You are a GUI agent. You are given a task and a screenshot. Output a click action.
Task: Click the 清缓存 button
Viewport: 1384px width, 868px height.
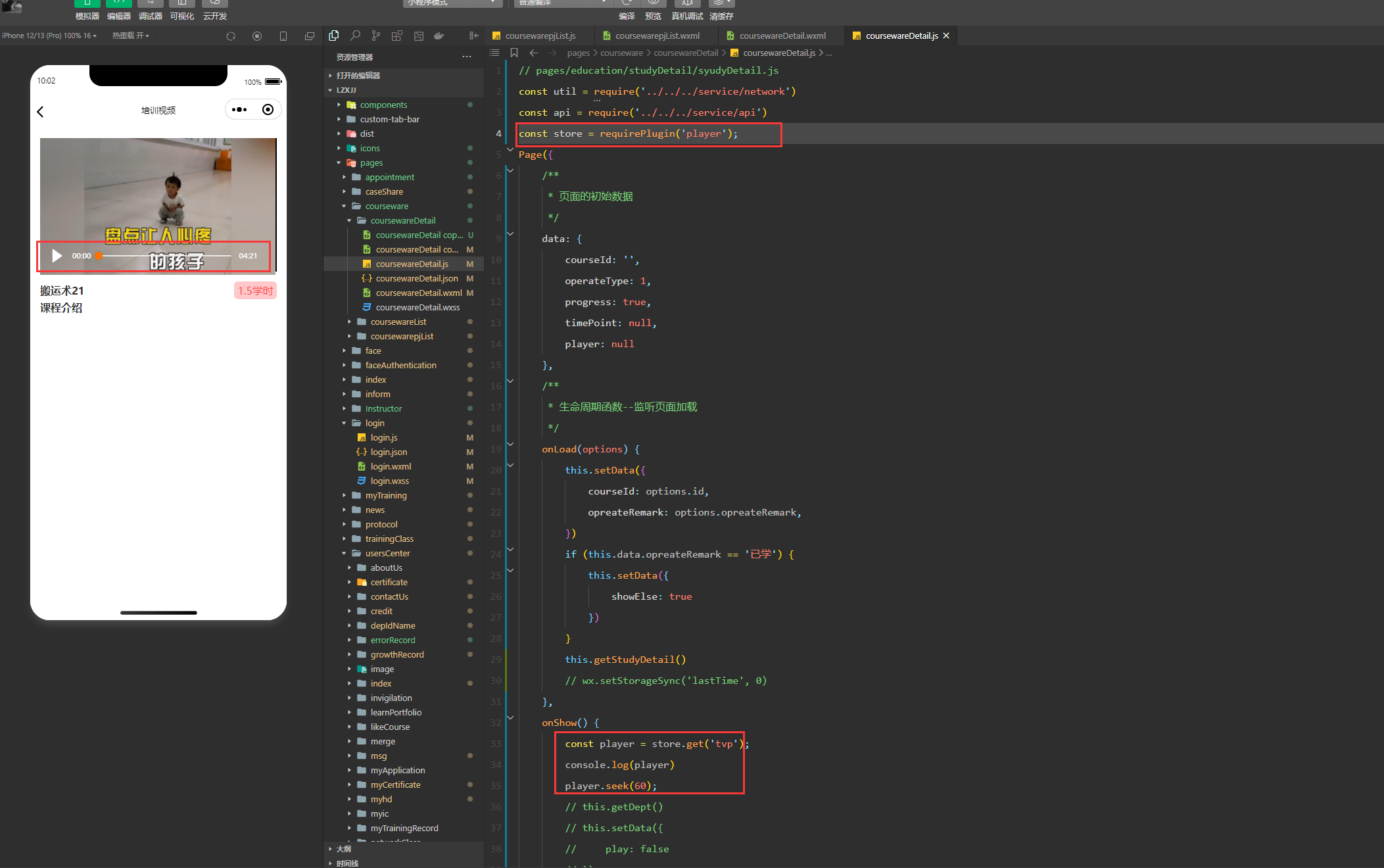point(721,10)
